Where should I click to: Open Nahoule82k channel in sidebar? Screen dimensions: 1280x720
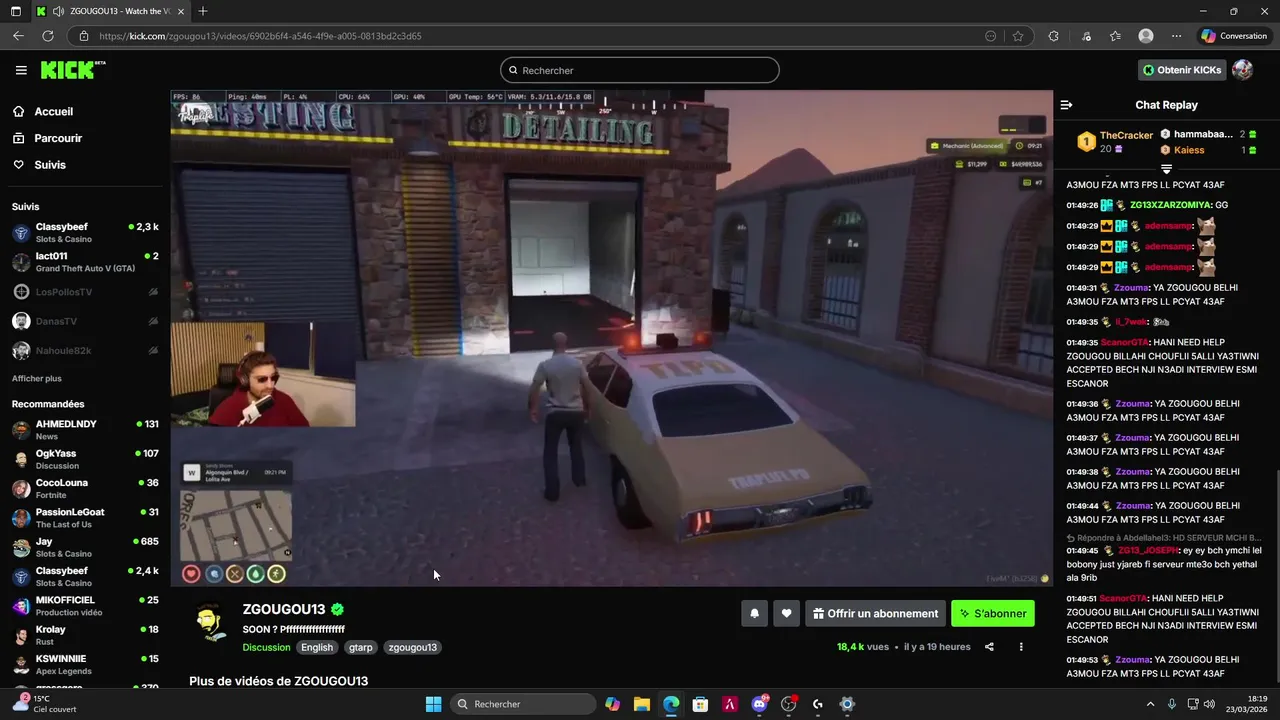(85, 351)
